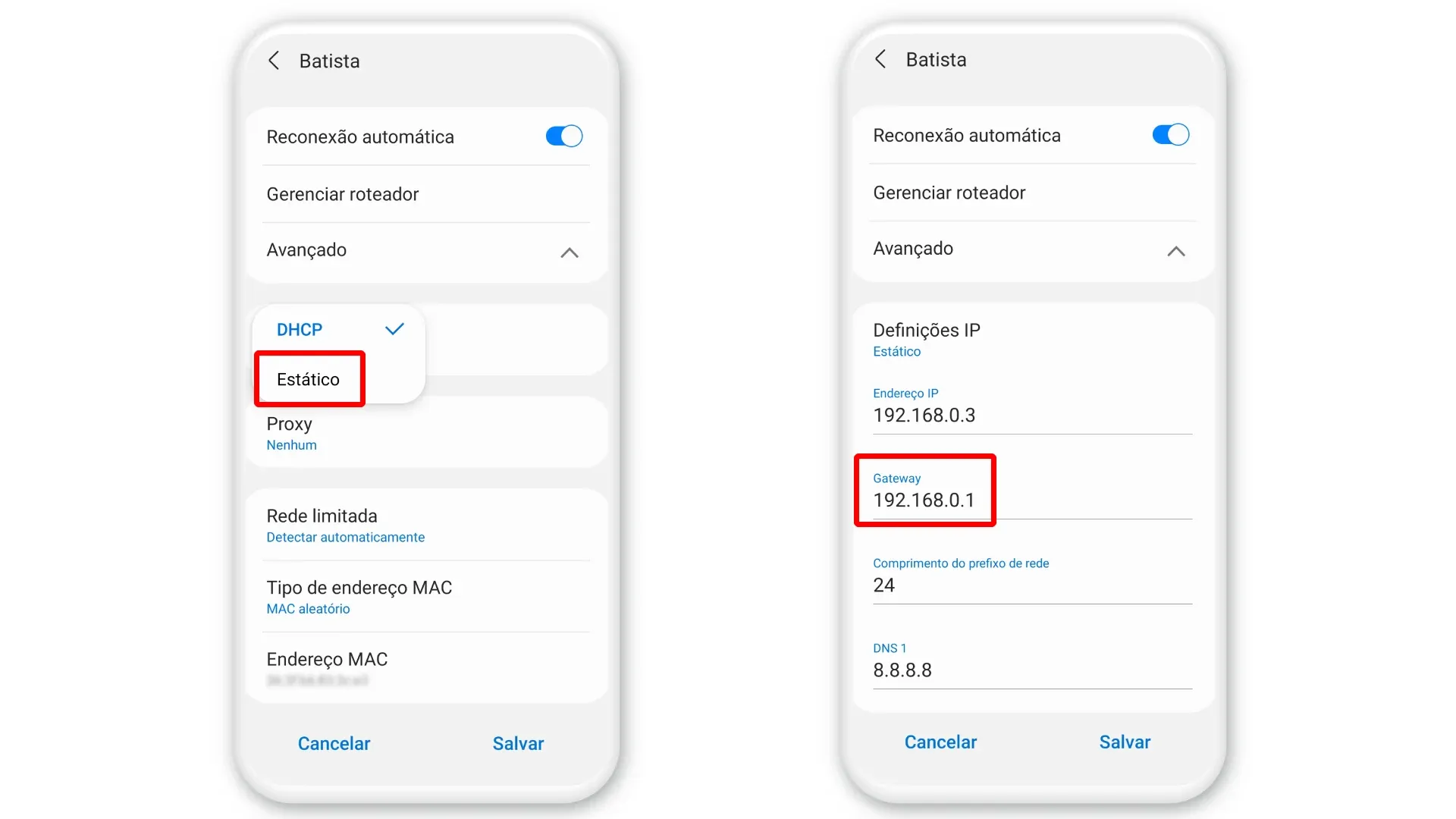Collapse the Avançado section on the left screen
The height and width of the screenshot is (819, 1456).
tap(570, 253)
